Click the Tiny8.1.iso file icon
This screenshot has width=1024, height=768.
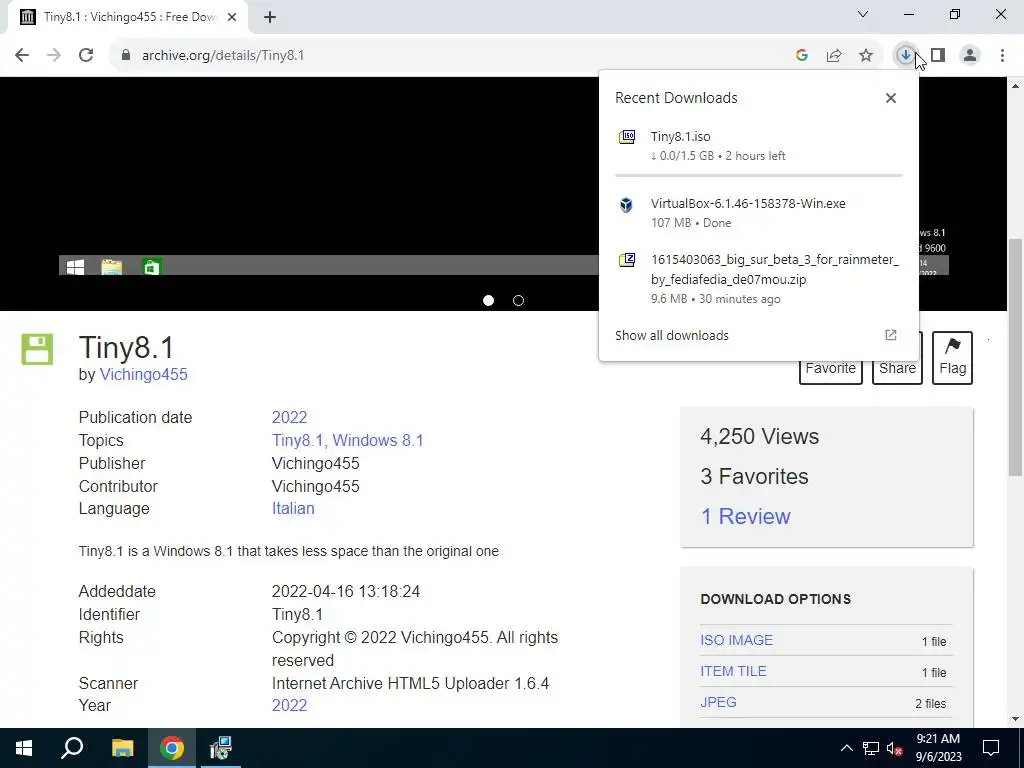tap(627, 137)
